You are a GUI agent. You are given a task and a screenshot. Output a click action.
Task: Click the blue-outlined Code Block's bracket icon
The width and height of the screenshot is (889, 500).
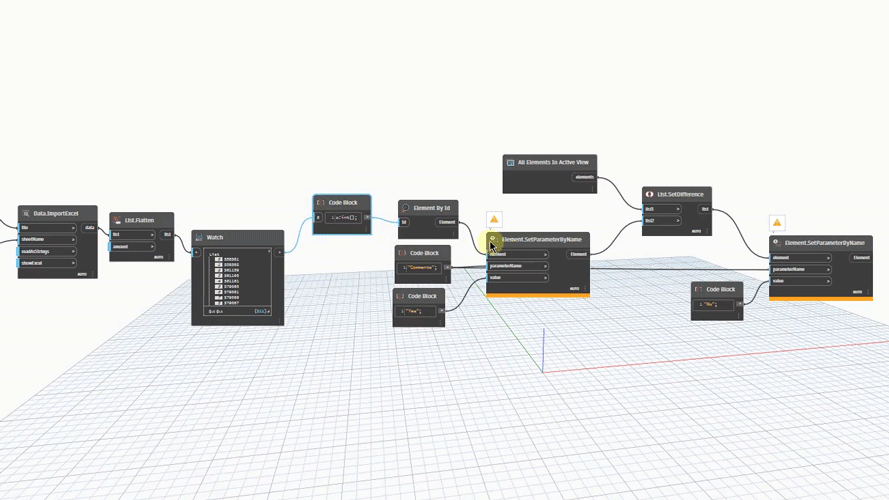[321, 202]
